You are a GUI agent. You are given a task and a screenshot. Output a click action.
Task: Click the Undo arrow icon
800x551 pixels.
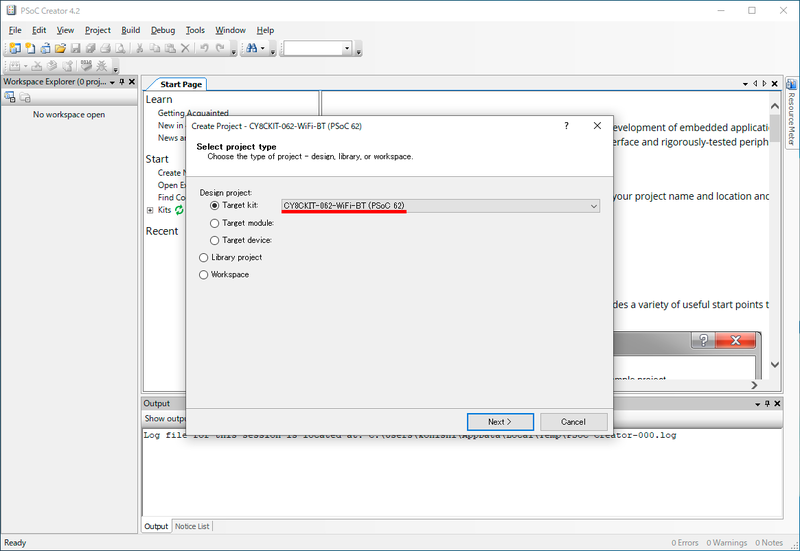click(204, 48)
